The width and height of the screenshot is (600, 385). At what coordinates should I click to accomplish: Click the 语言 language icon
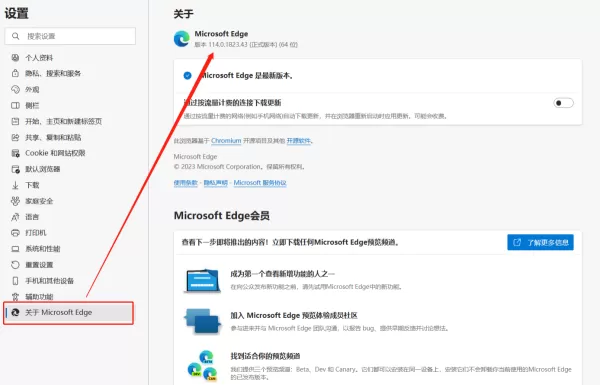click(15, 217)
